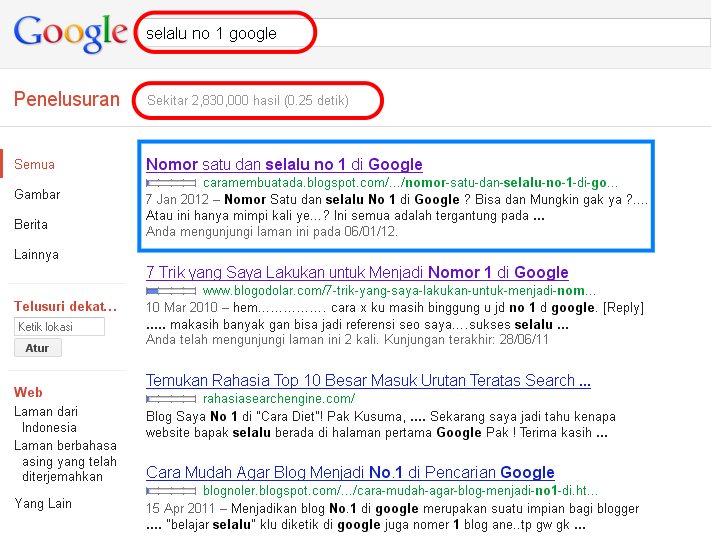Click the Atur button
The height and width of the screenshot is (537, 711).
[x=38, y=348]
